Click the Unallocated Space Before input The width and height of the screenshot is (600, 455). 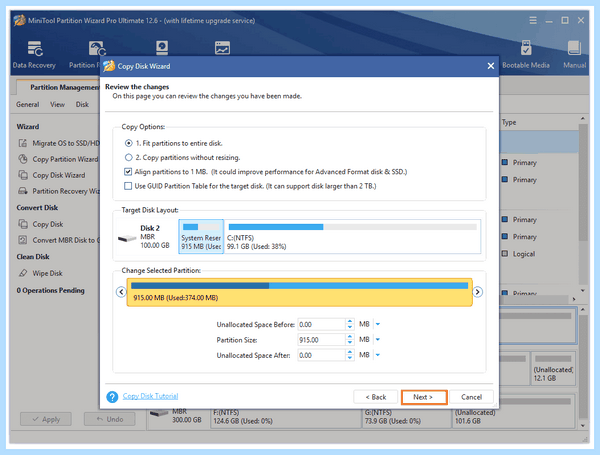point(321,324)
